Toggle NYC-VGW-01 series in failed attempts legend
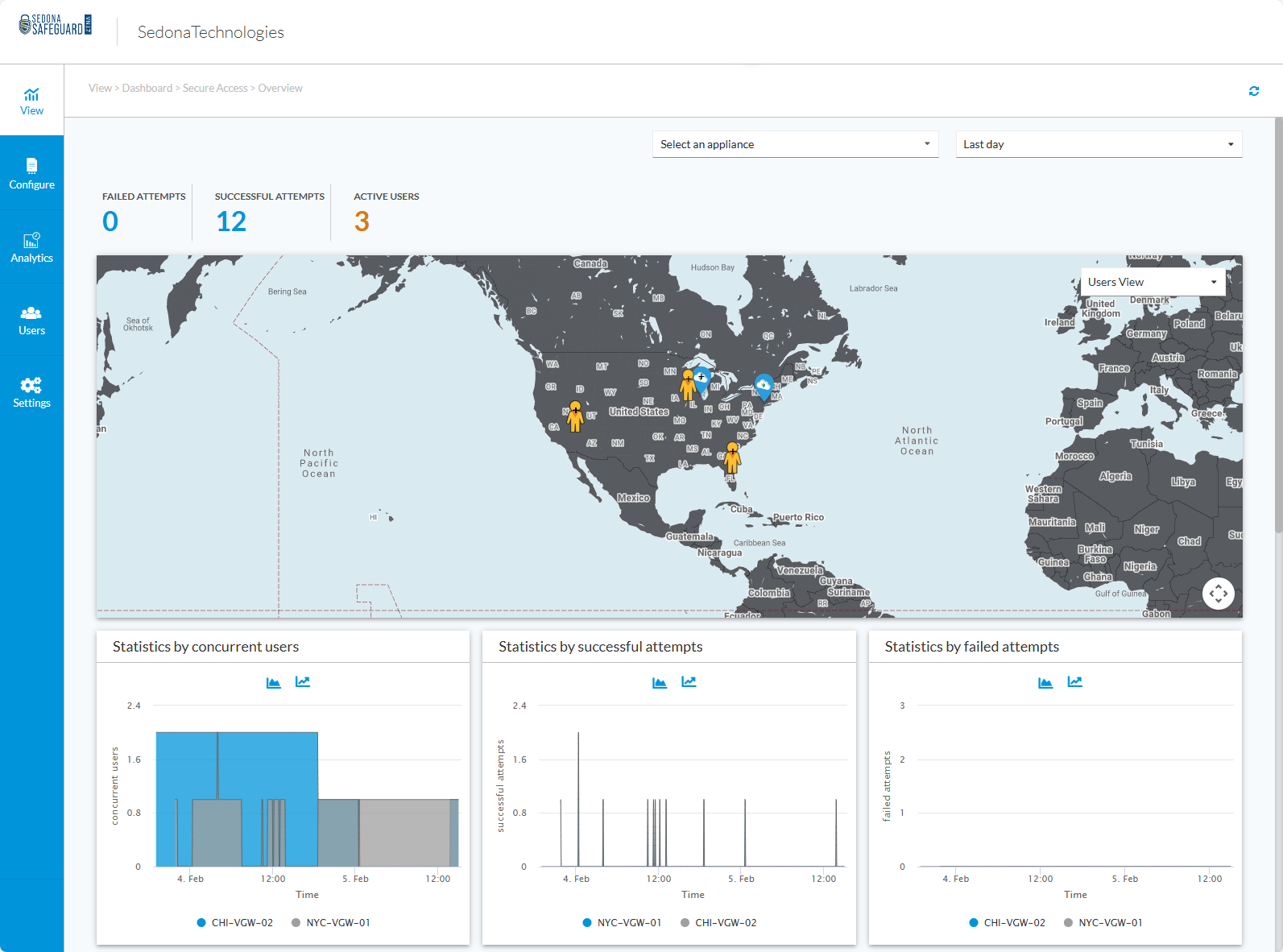Screen dimensions: 1283x952 pos(1103,923)
